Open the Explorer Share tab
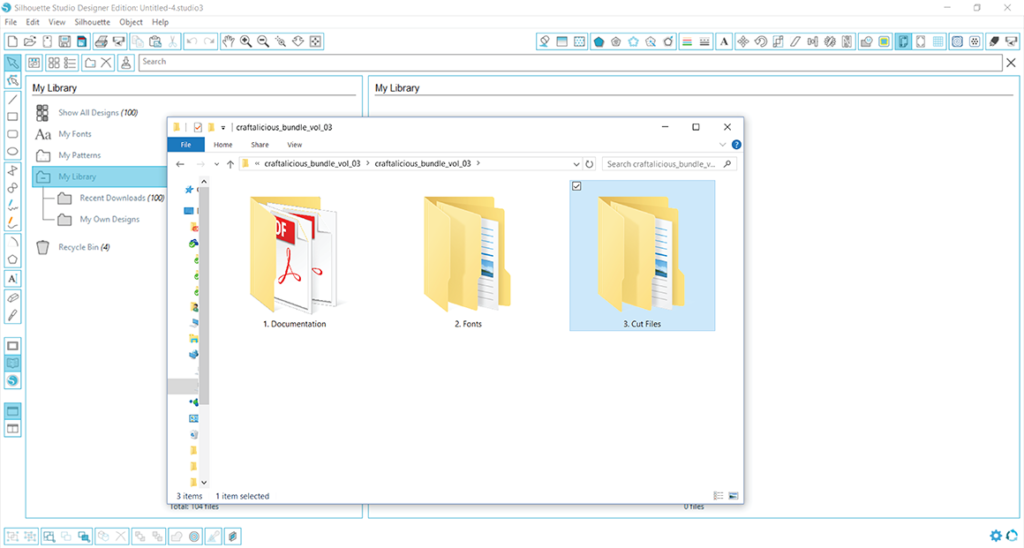1024x548 pixels. 260,145
